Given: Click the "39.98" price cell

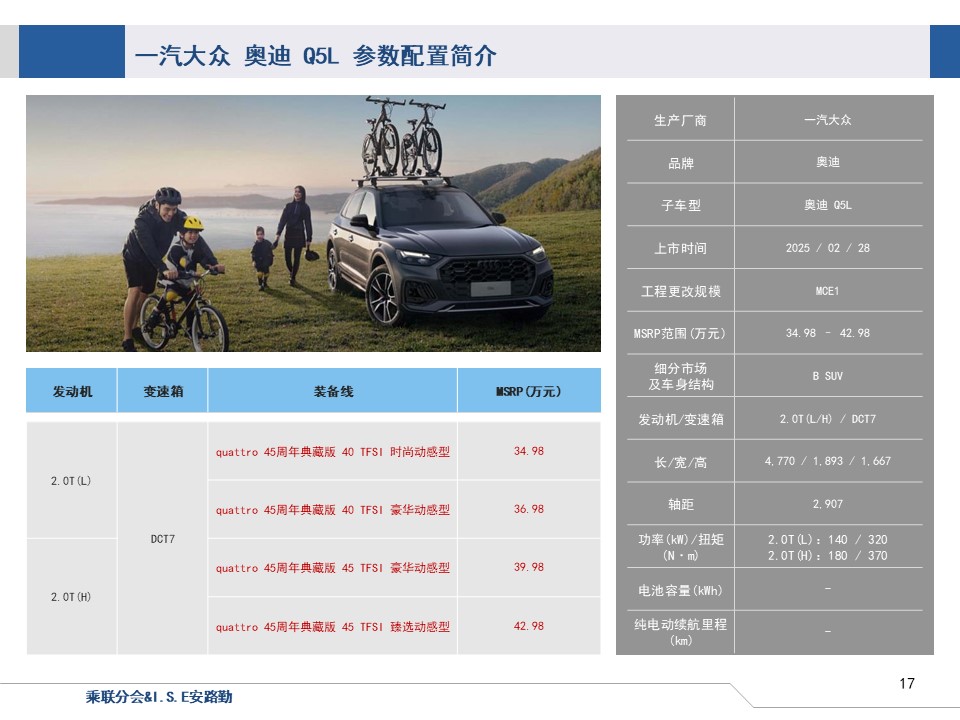Looking at the screenshot, I should point(529,568).
